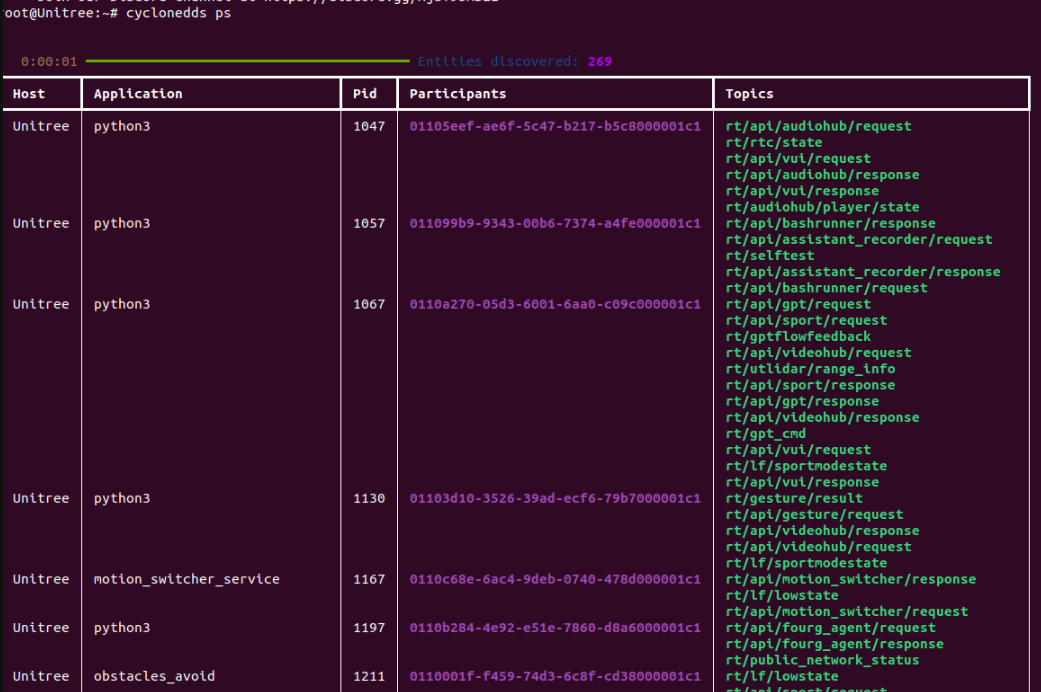Click participant ID 0110c68e-6ac4-9deb-0740-478d000001c1
Image resolution: width=1041 pixels, height=692 pixels.
(555, 579)
